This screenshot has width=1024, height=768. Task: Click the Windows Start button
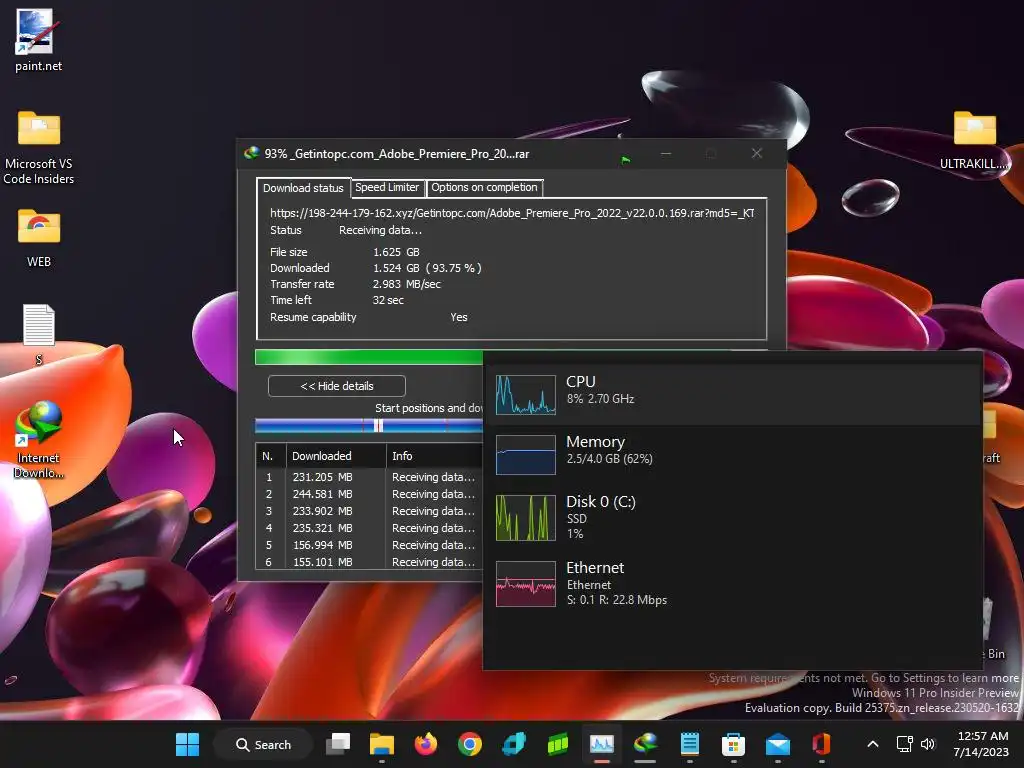tap(187, 744)
